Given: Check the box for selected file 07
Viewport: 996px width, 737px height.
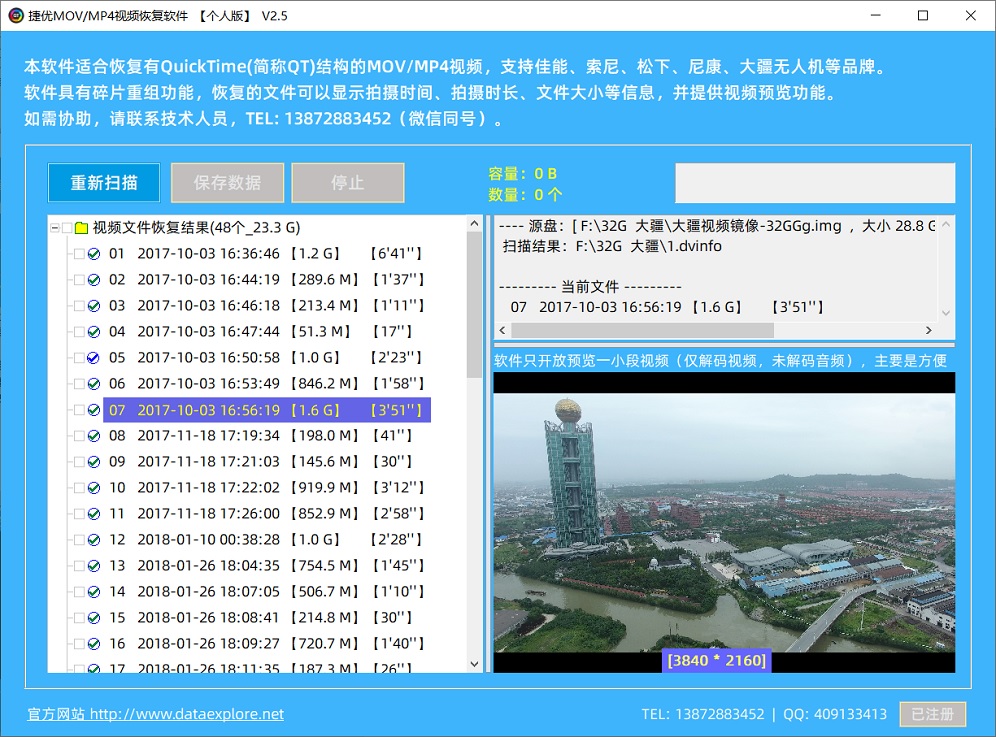Looking at the screenshot, I should point(79,410).
